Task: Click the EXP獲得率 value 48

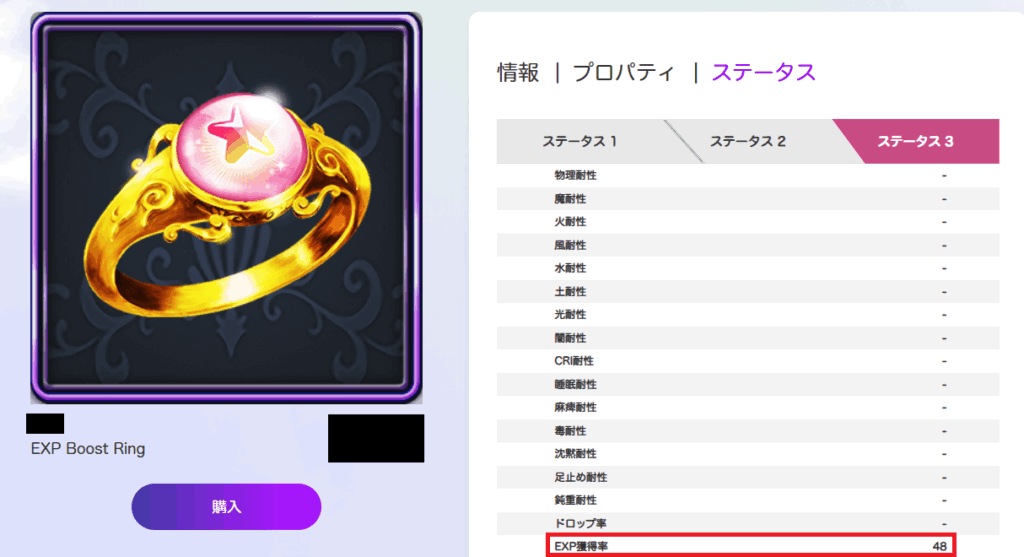Action: click(939, 547)
